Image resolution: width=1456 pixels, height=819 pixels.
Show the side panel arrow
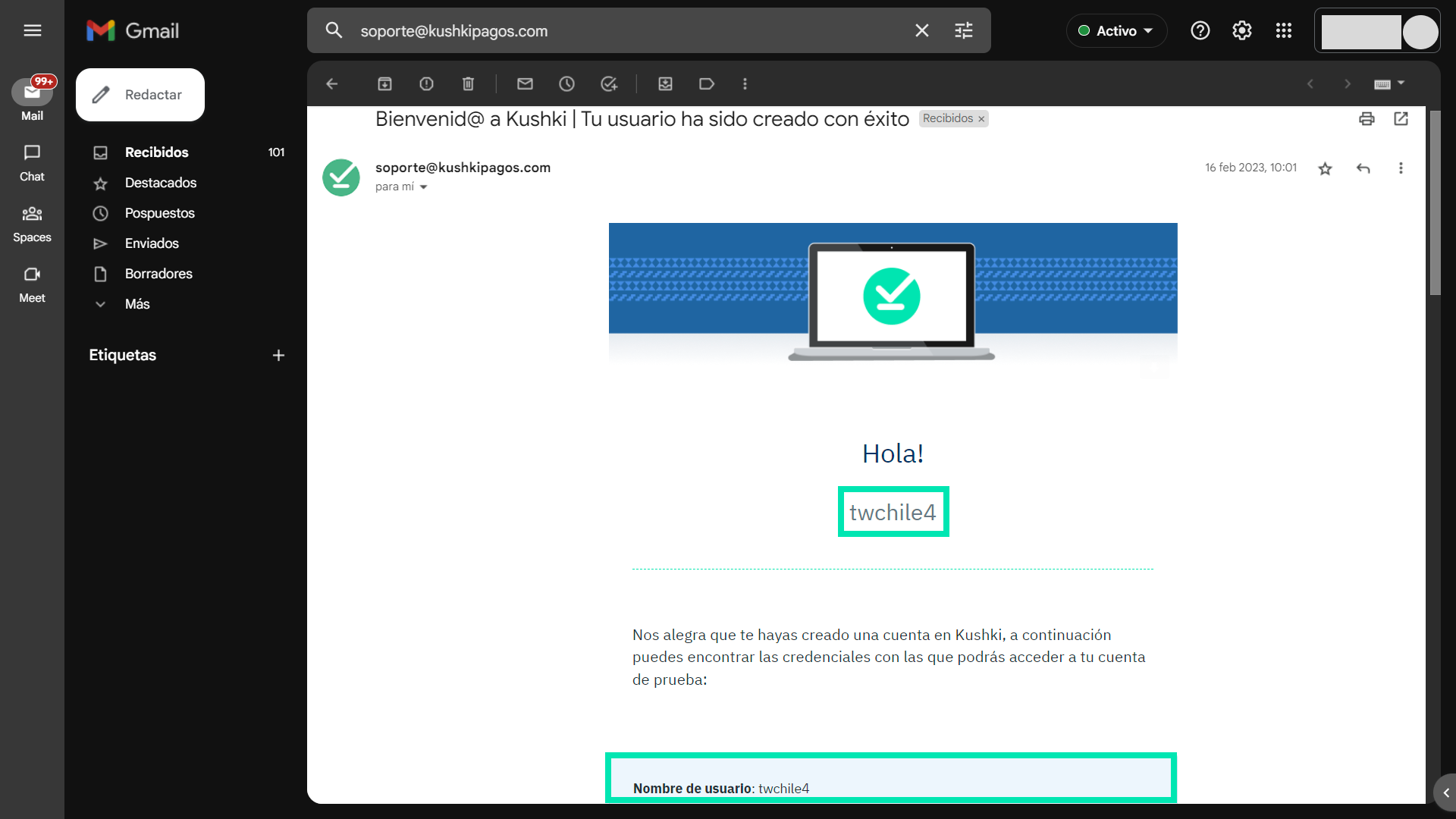(x=1445, y=793)
